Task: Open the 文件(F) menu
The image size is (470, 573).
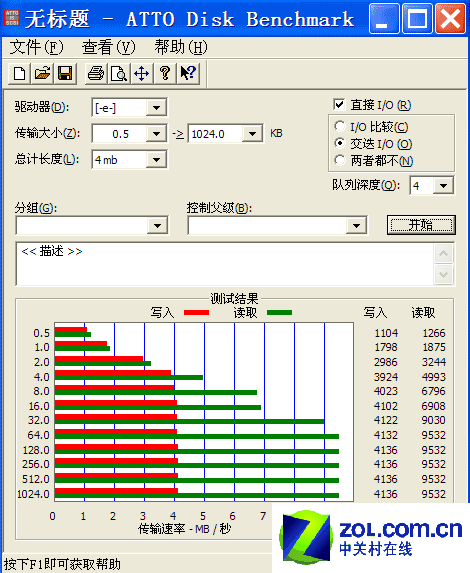Action: [36, 47]
